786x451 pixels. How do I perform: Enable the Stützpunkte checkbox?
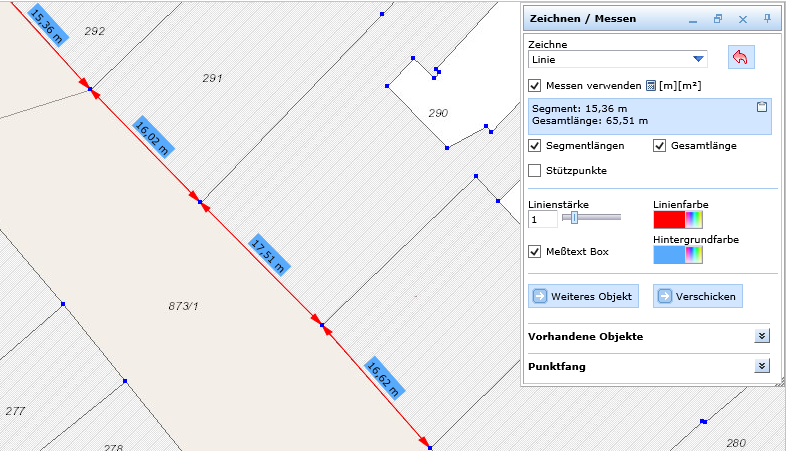pyautogui.click(x=534, y=171)
